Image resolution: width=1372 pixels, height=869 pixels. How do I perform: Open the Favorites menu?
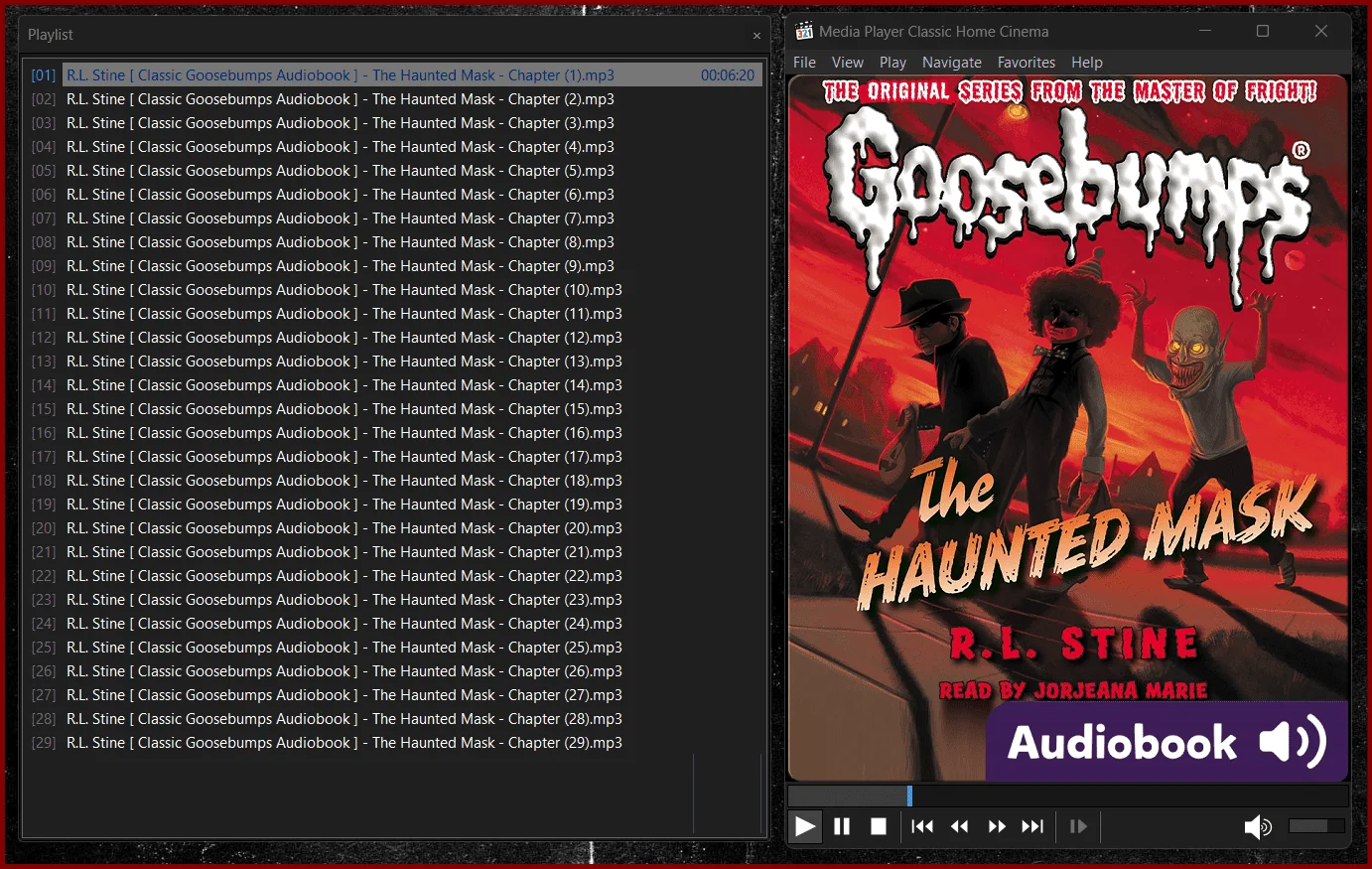tap(1027, 62)
